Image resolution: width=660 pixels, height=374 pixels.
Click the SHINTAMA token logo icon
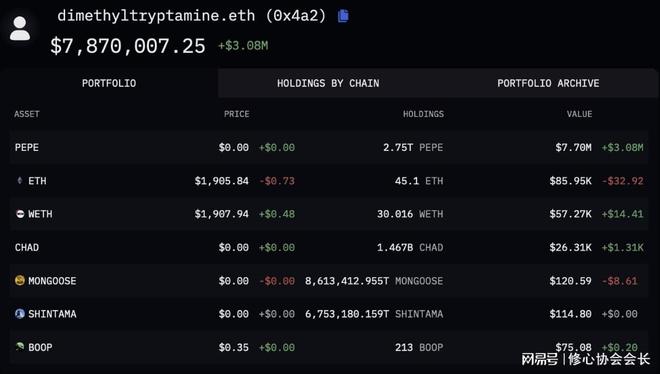point(20,313)
